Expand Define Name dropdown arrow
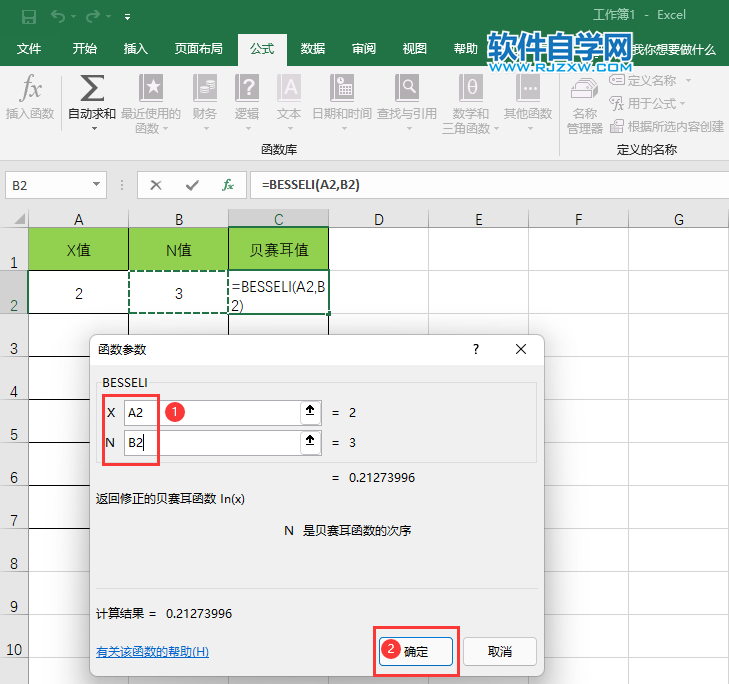Image resolution: width=729 pixels, height=684 pixels. pos(688,80)
